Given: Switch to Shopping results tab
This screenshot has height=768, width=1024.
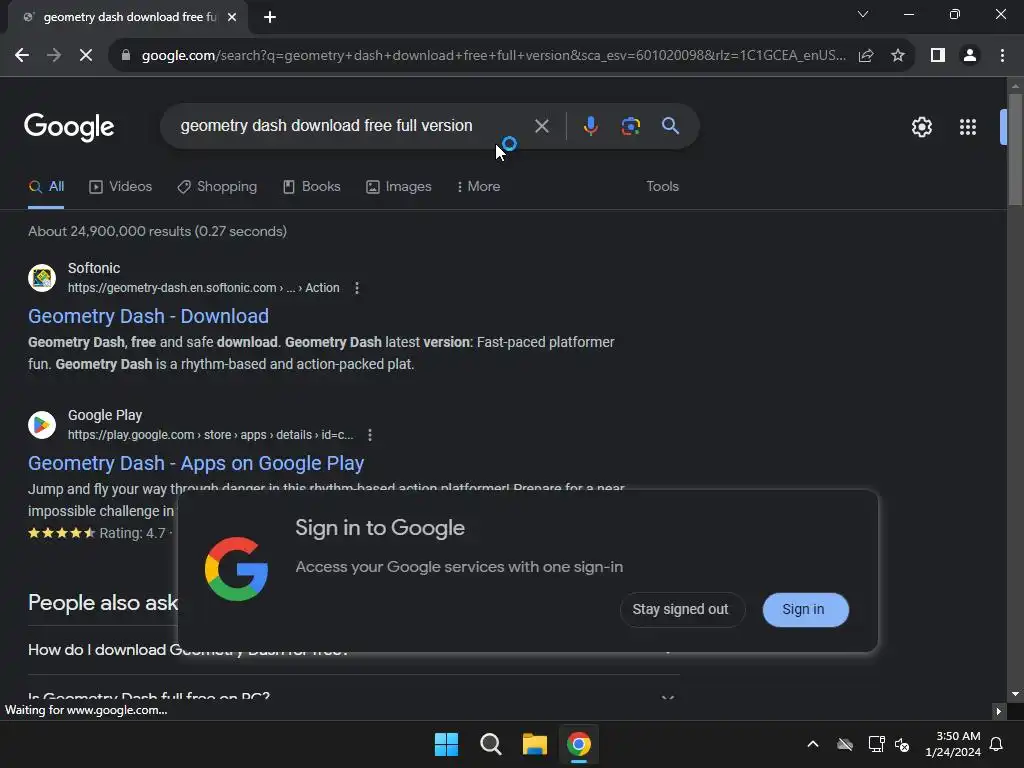Looking at the screenshot, I should [x=217, y=187].
